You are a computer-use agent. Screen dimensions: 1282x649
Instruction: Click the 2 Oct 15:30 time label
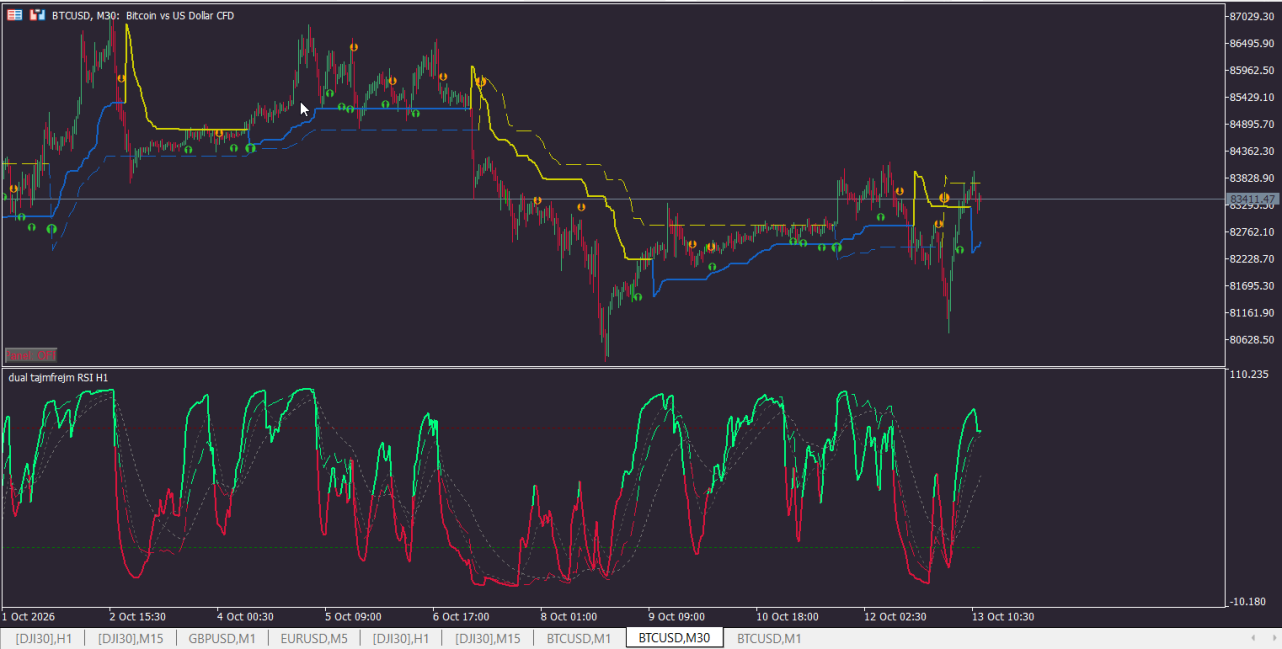(x=138, y=617)
